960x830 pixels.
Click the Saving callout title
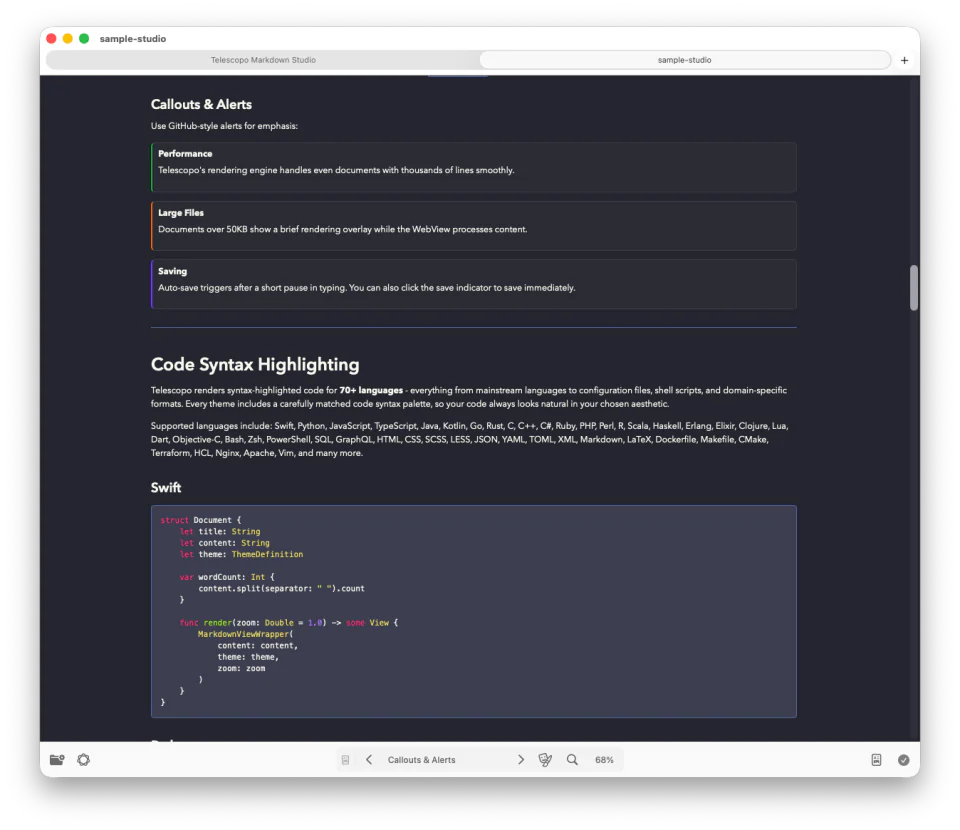point(173,271)
